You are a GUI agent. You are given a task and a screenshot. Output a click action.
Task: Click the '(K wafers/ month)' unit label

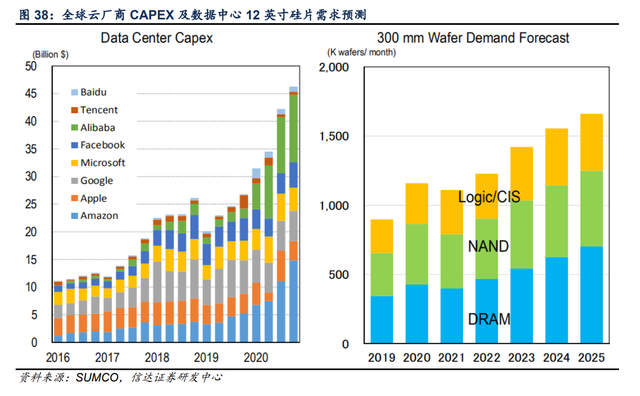tap(362, 52)
